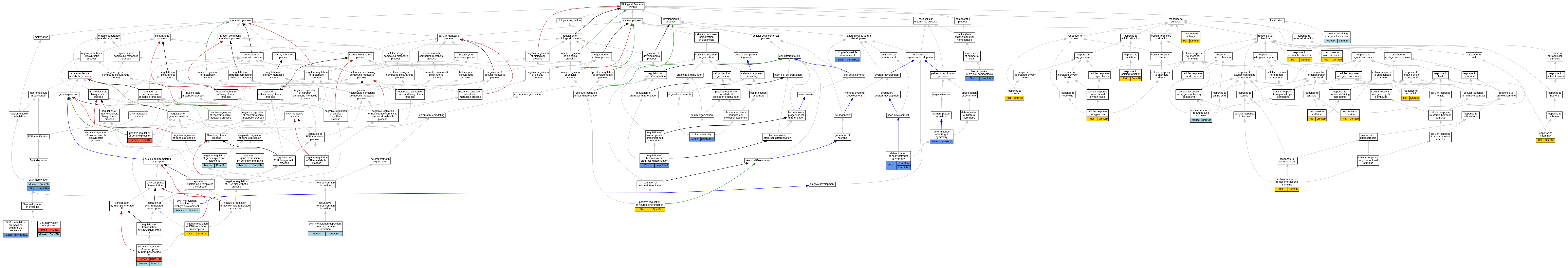Screen dimensions: 1568x268
Task: Select 'nervous system development' node
Action: coord(854,94)
